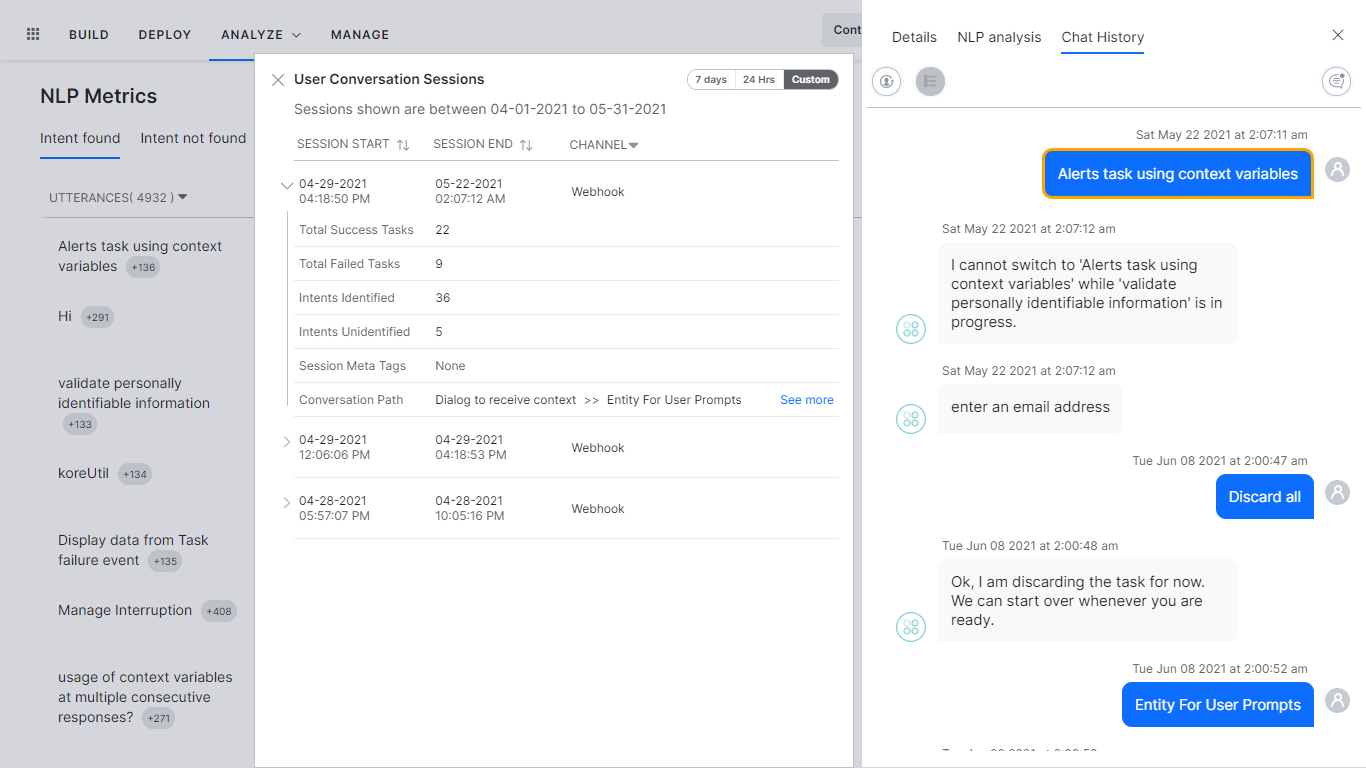This screenshot has height=768, width=1366.
Task: Sort sessions using the SESSION START sort arrows
Action: 403,144
